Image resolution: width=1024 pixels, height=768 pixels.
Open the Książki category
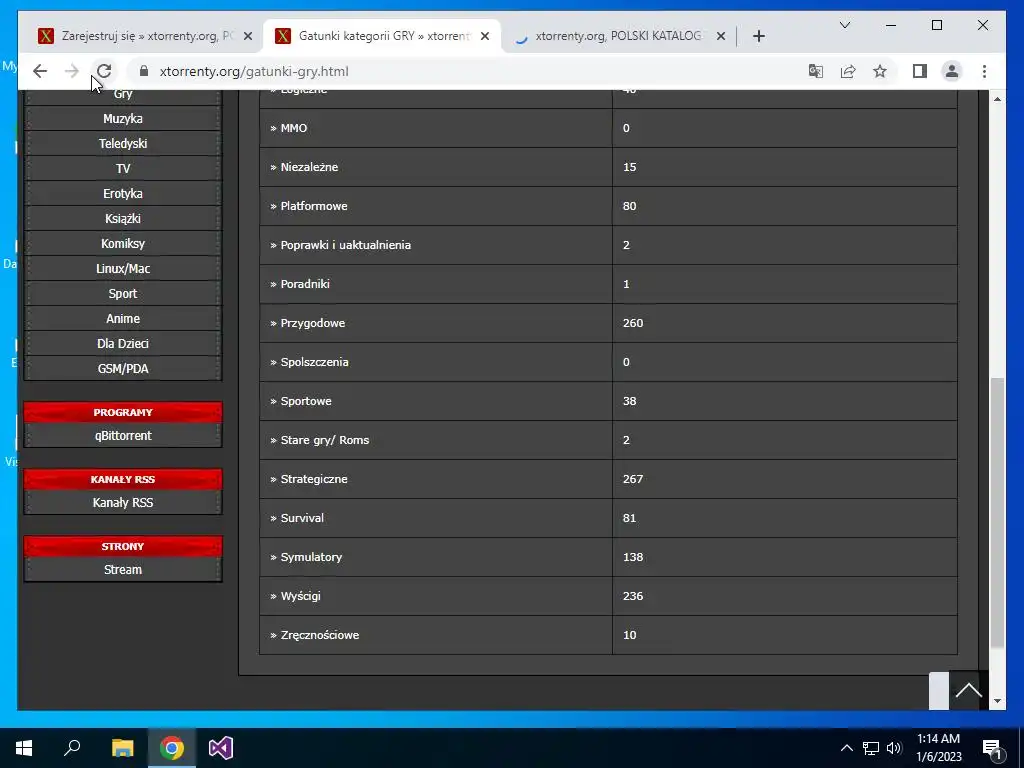(x=123, y=218)
